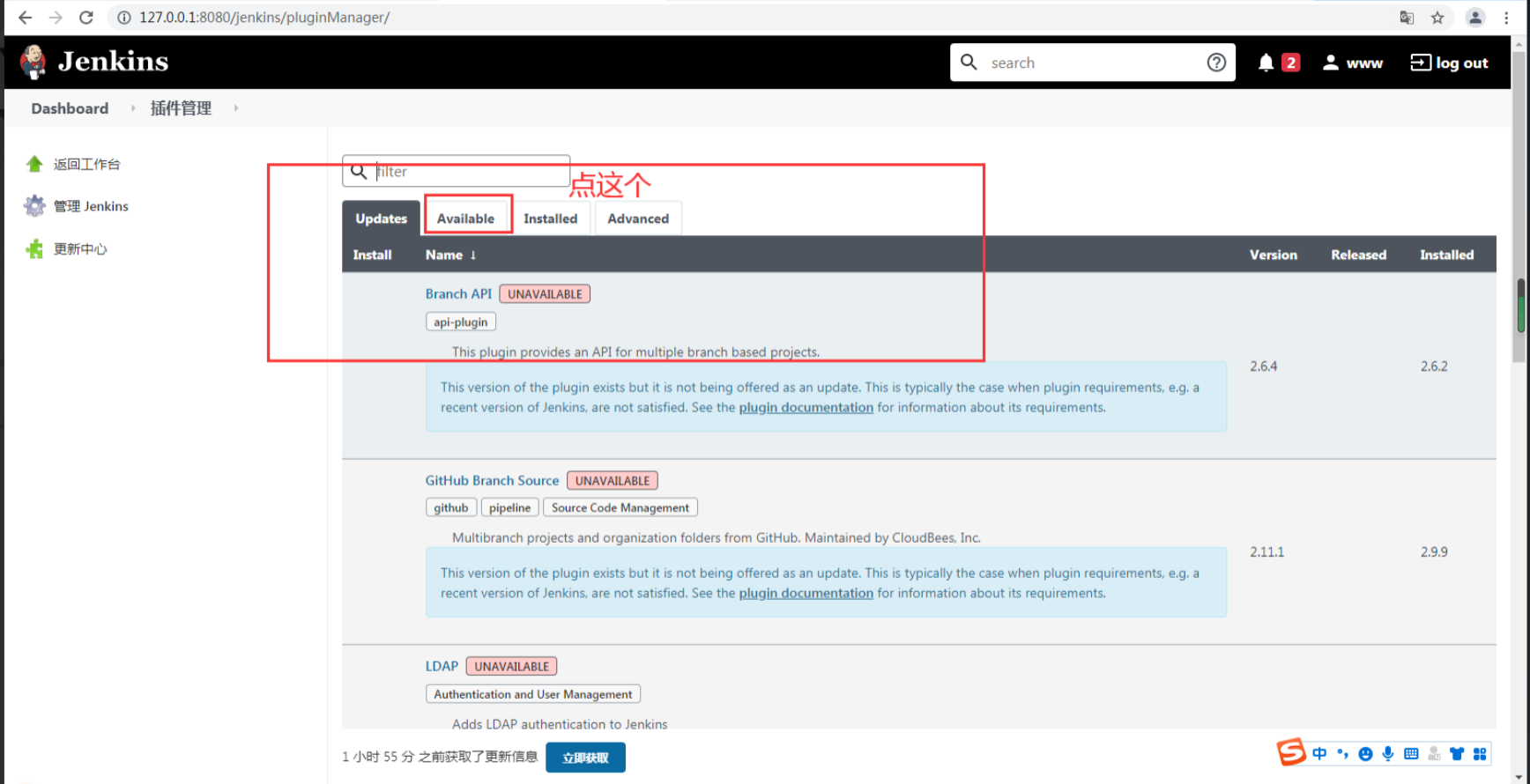Toggle the 中 Chinese/English input mode
Screen dimensions: 1530x784
click(1319, 753)
